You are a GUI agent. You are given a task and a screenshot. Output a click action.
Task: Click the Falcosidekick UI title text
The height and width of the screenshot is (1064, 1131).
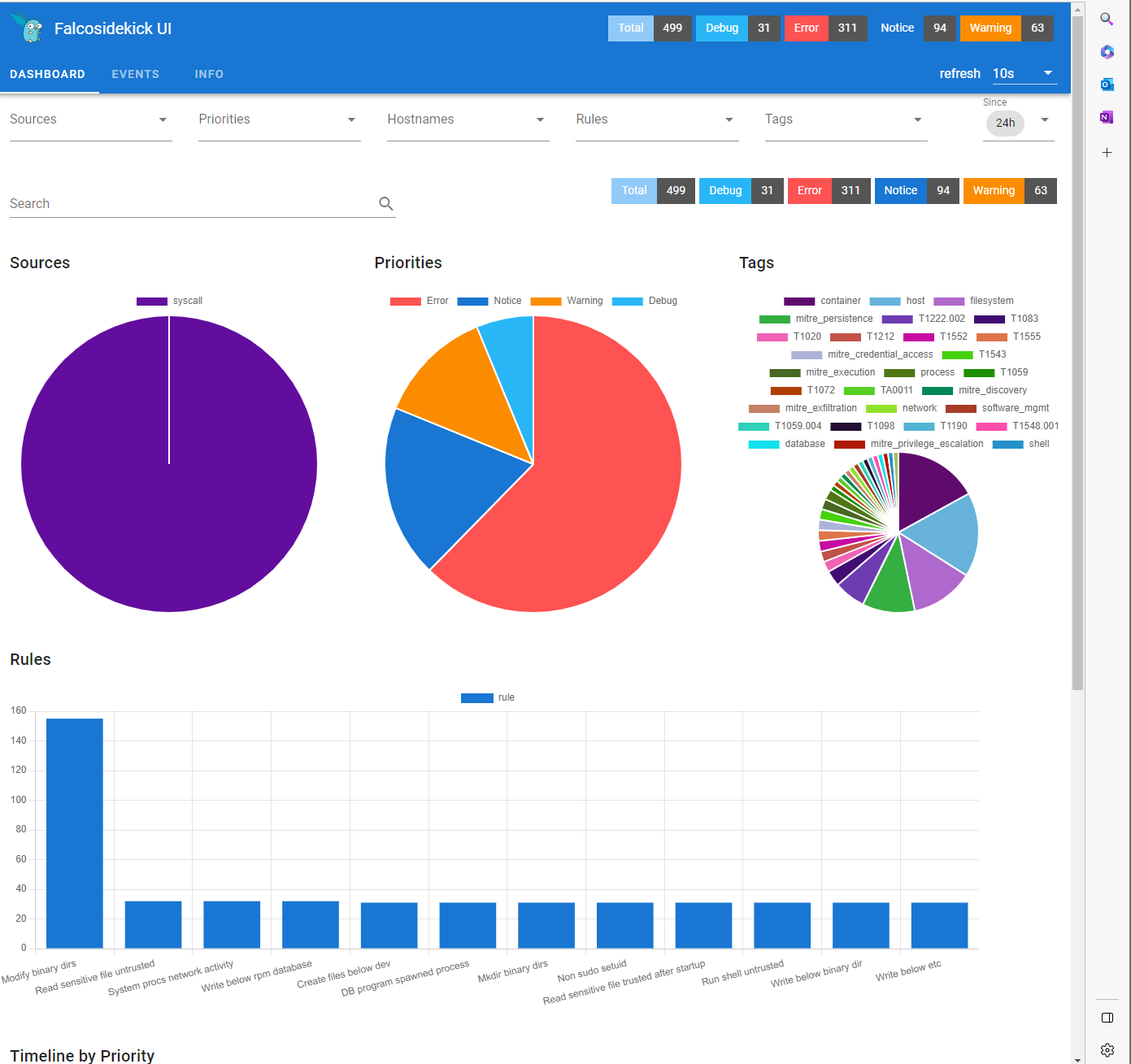pyautogui.click(x=113, y=28)
